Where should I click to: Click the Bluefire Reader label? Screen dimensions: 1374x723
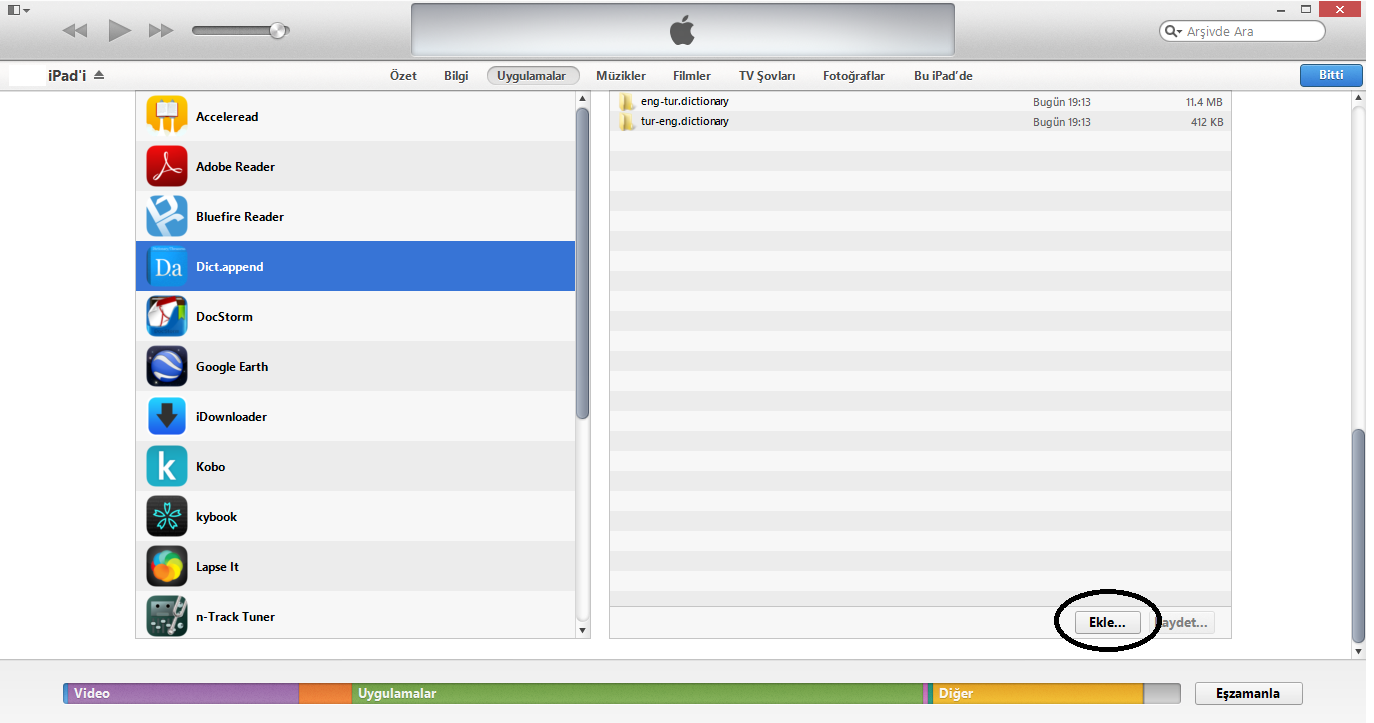pos(240,217)
